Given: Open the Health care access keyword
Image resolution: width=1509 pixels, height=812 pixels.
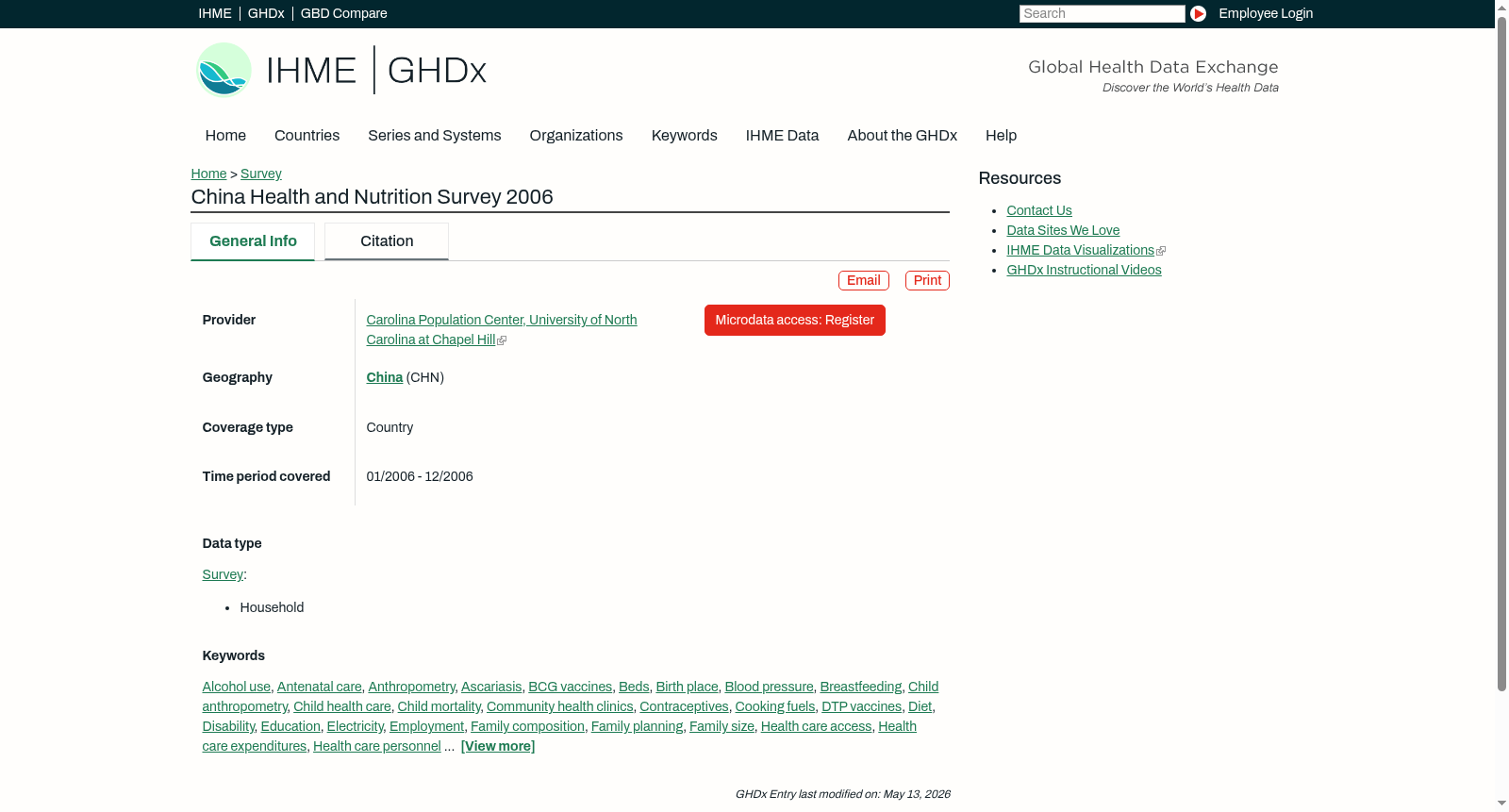Looking at the screenshot, I should [817, 726].
